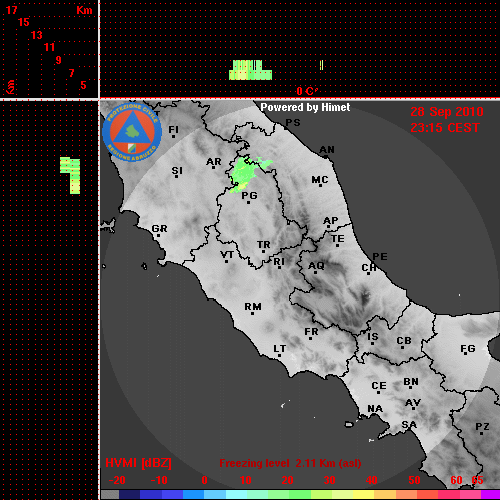Click the magenta swatch at the color scale end

pyautogui.click(x=490, y=495)
